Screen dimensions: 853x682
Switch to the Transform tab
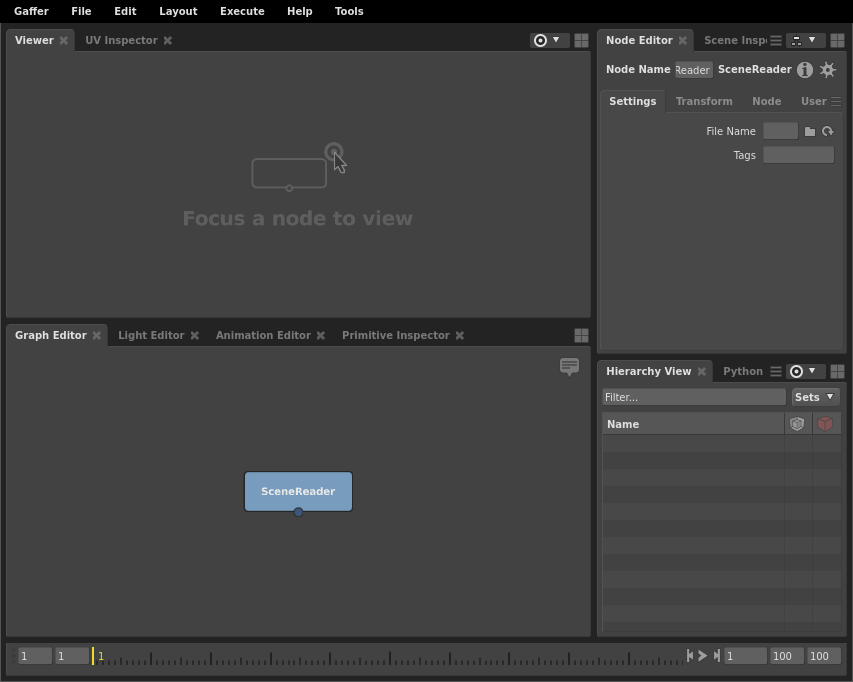click(704, 101)
